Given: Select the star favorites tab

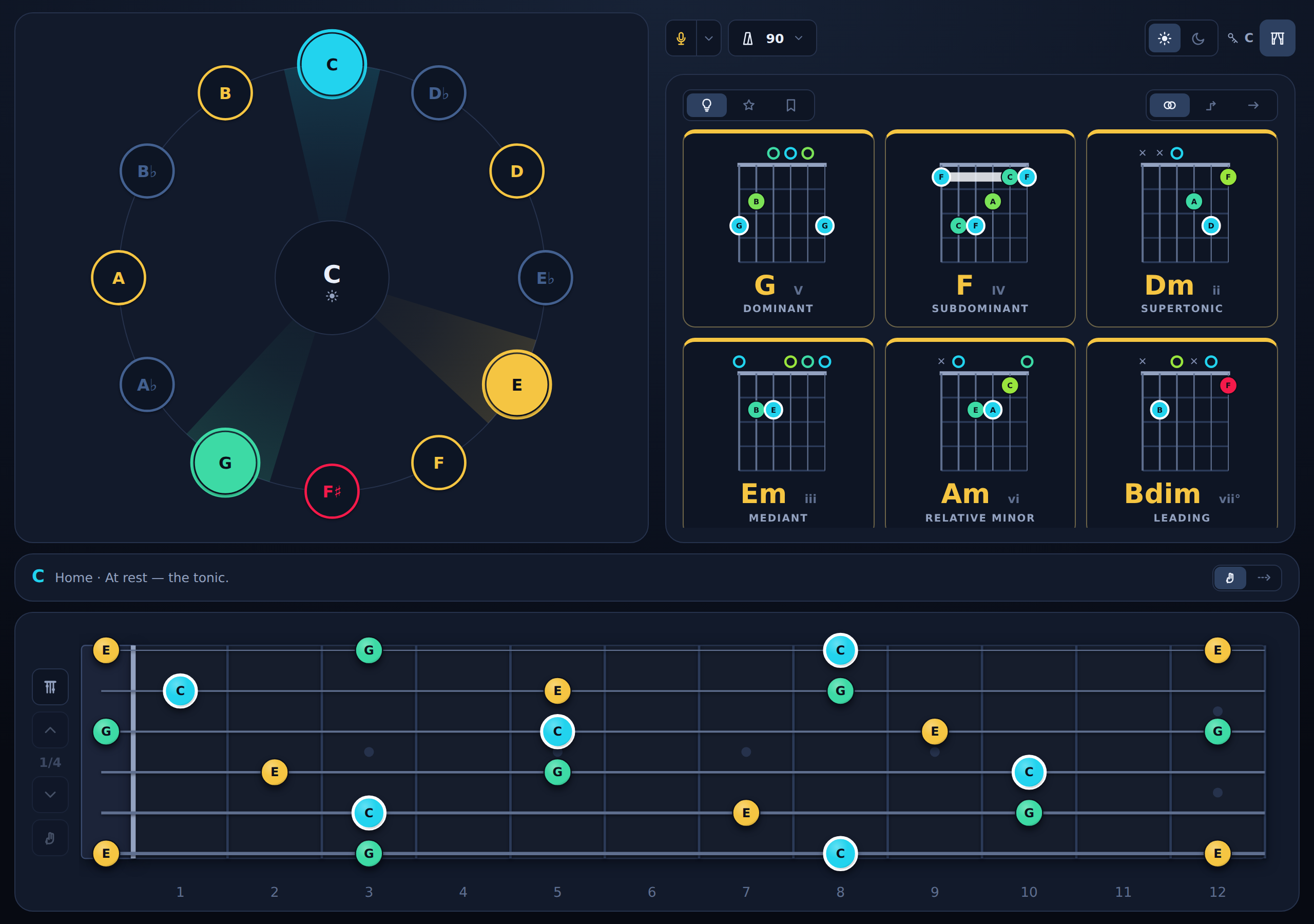Looking at the screenshot, I should click(748, 105).
